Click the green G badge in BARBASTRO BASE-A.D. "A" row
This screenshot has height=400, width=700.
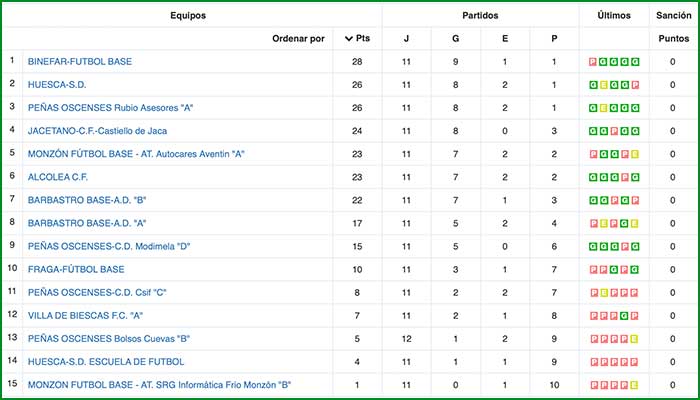tap(624, 224)
